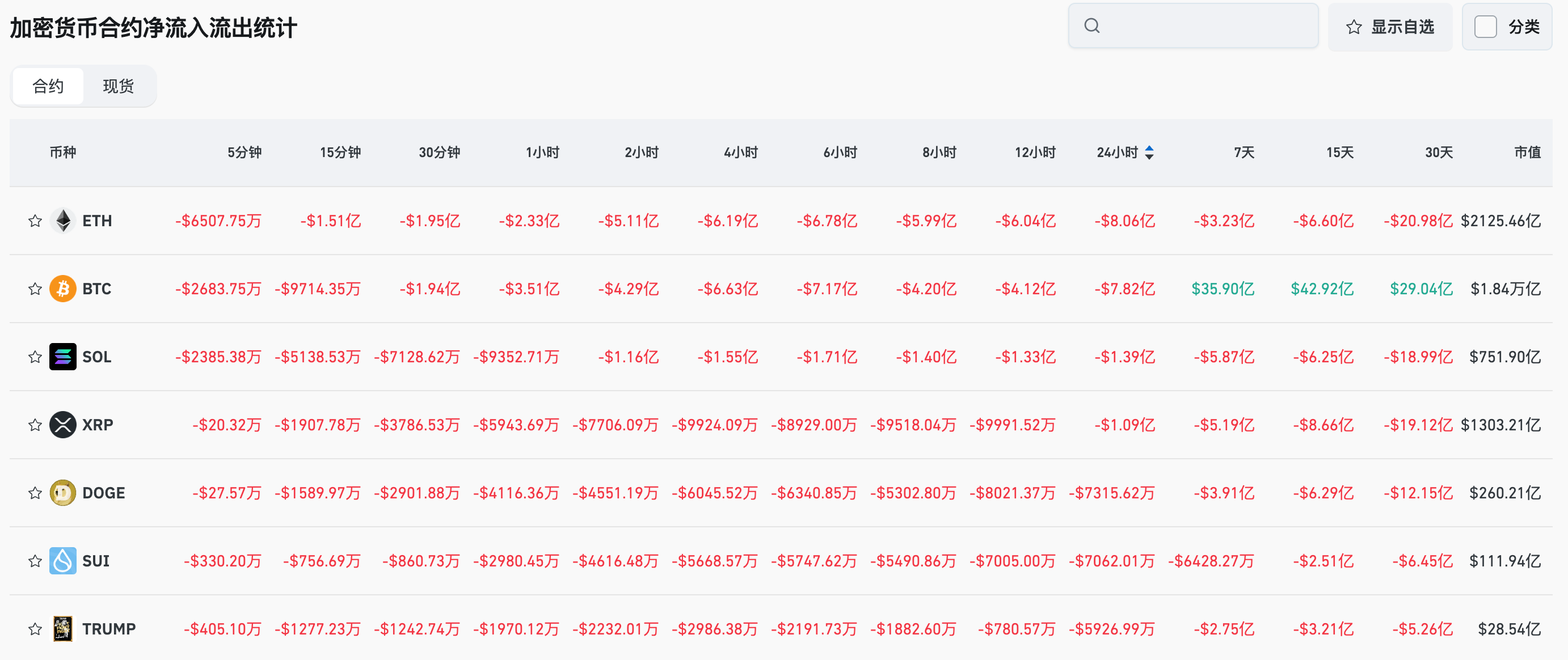Sort by the 7天 column header
The height and width of the screenshot is (660, 1568).
click(1244, 153)
